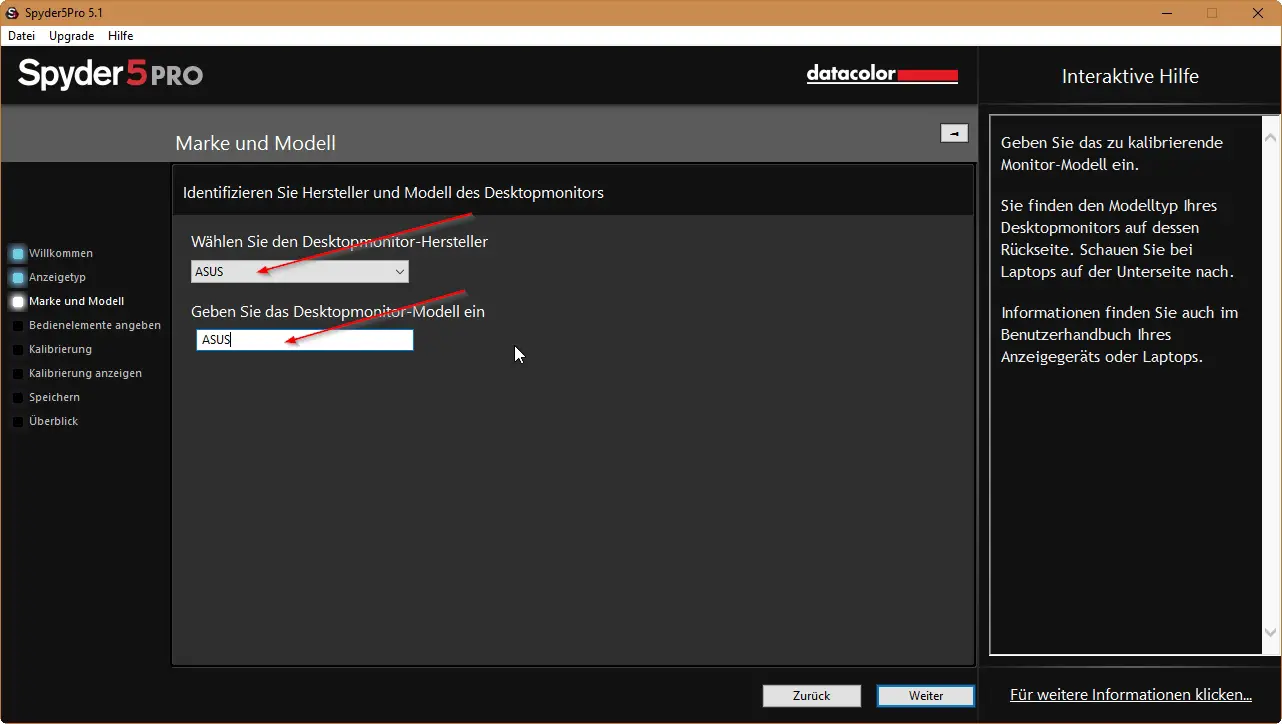Click the Weiter button
Viewport: 1282px width, 724px height.
[x=926, y=696]
